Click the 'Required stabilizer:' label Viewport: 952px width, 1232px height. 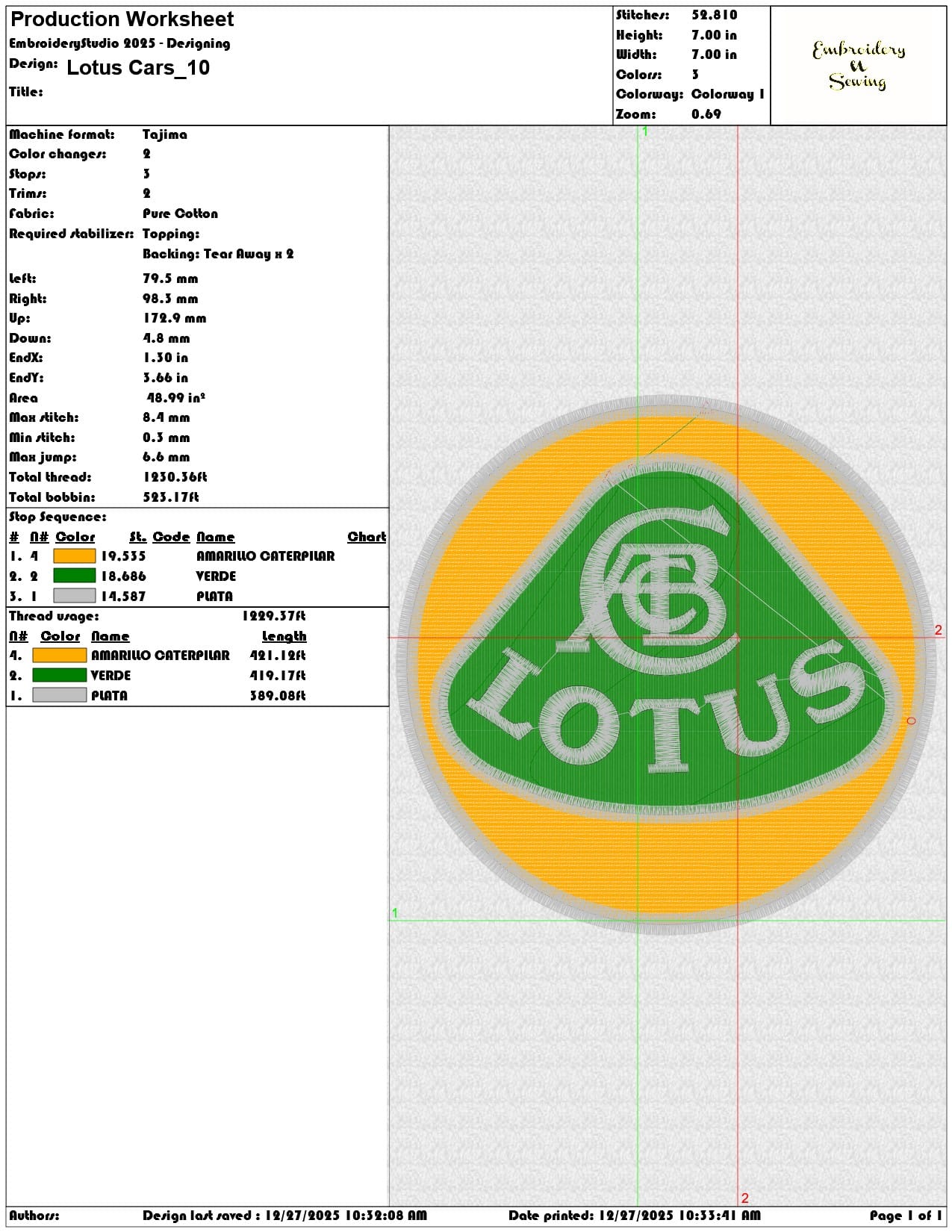click(72, 234)
